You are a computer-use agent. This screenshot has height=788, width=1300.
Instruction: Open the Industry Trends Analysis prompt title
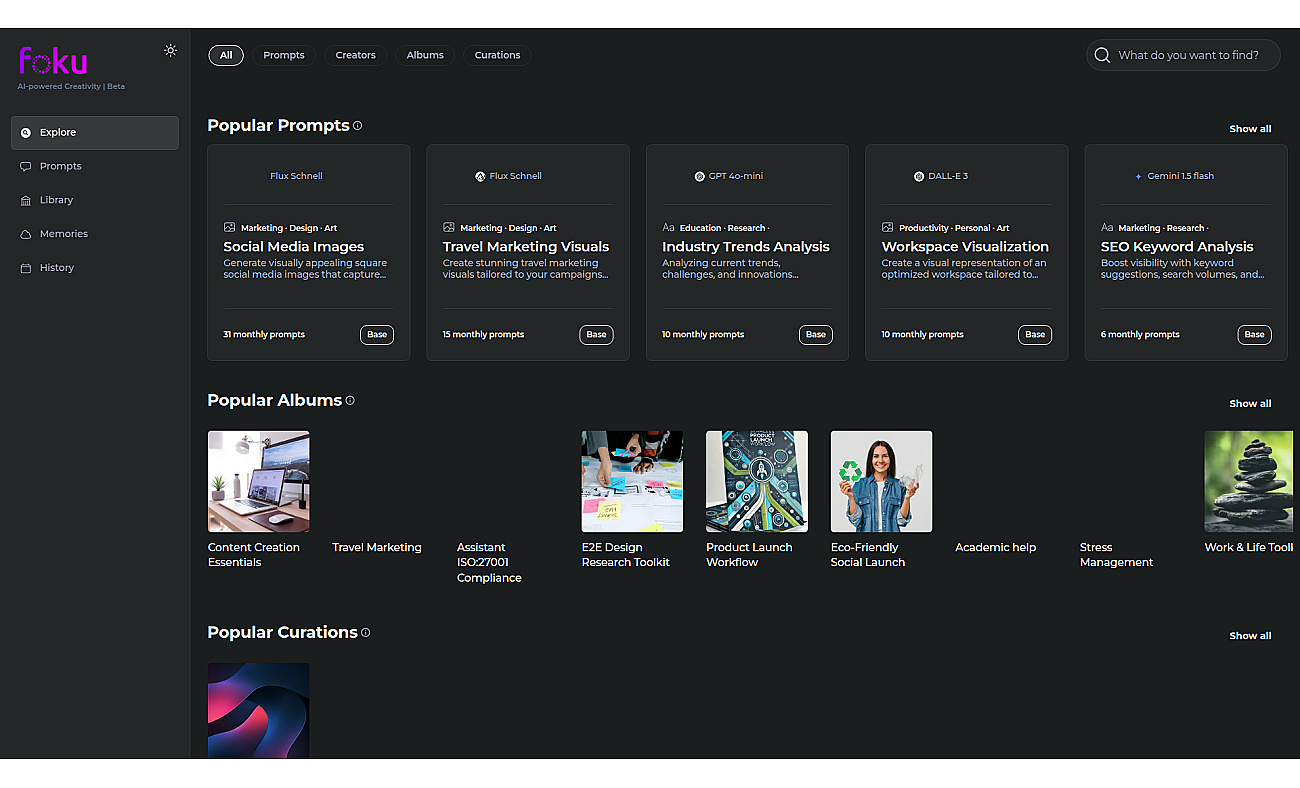point(746,247)
